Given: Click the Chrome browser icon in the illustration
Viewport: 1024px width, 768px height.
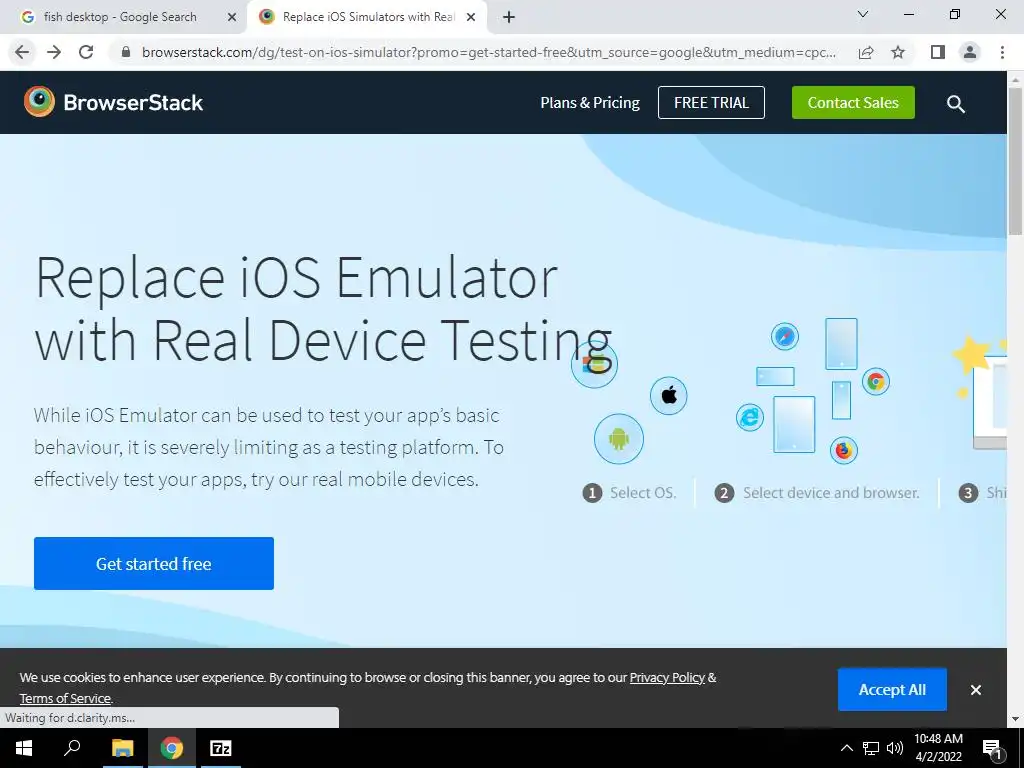Looking at the screenshot, I should 876,381.
